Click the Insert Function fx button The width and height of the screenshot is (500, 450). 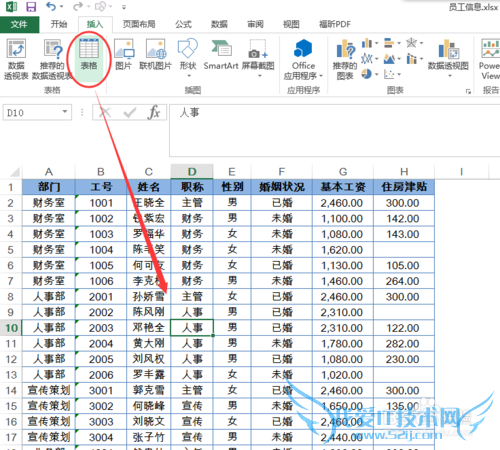tap(154, 112)
